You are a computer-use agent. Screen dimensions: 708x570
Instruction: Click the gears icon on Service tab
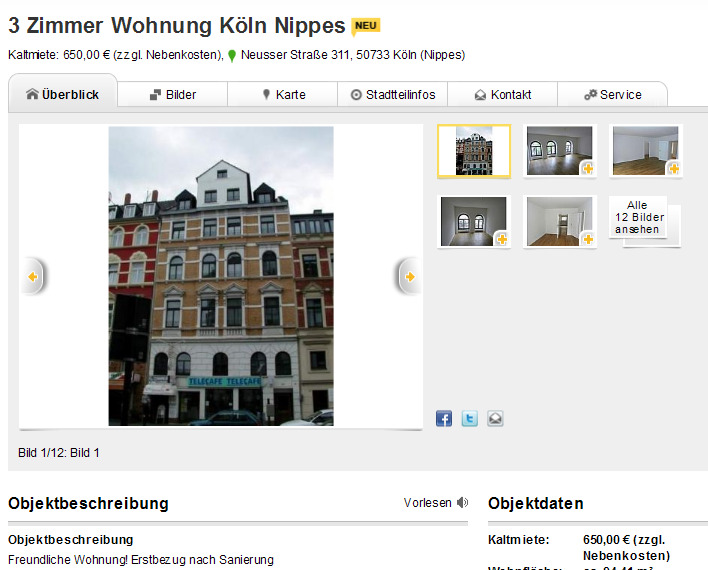coord(590,95)
